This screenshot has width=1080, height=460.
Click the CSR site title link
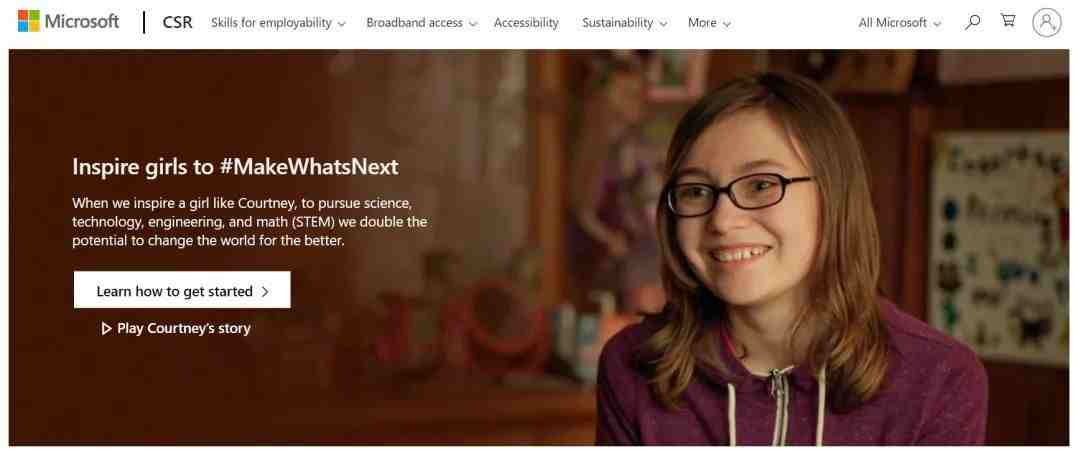point(178,23)
